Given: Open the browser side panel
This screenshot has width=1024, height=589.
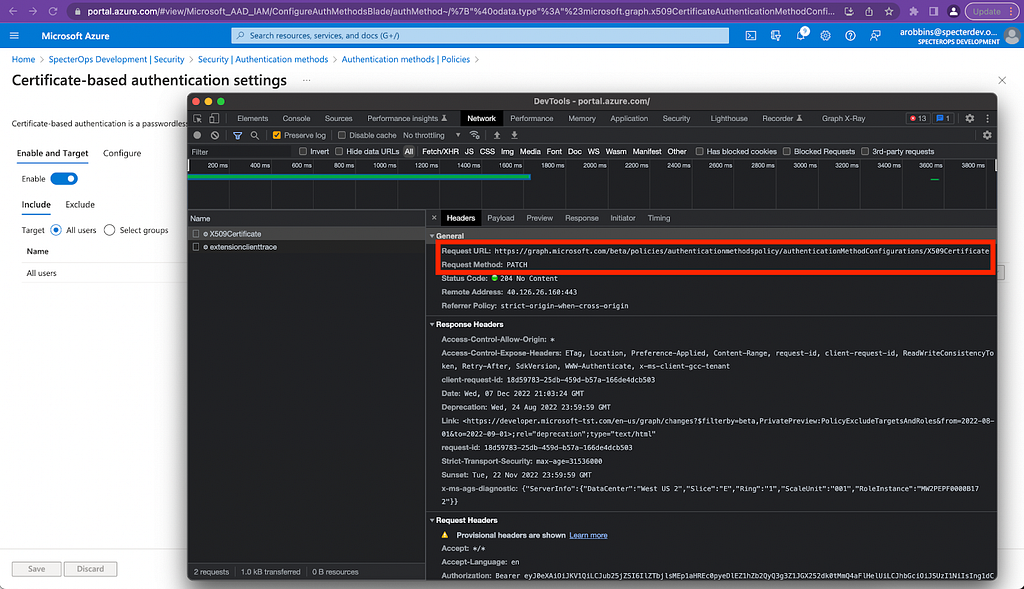Looking at the screenshot, I should point(933,11).
